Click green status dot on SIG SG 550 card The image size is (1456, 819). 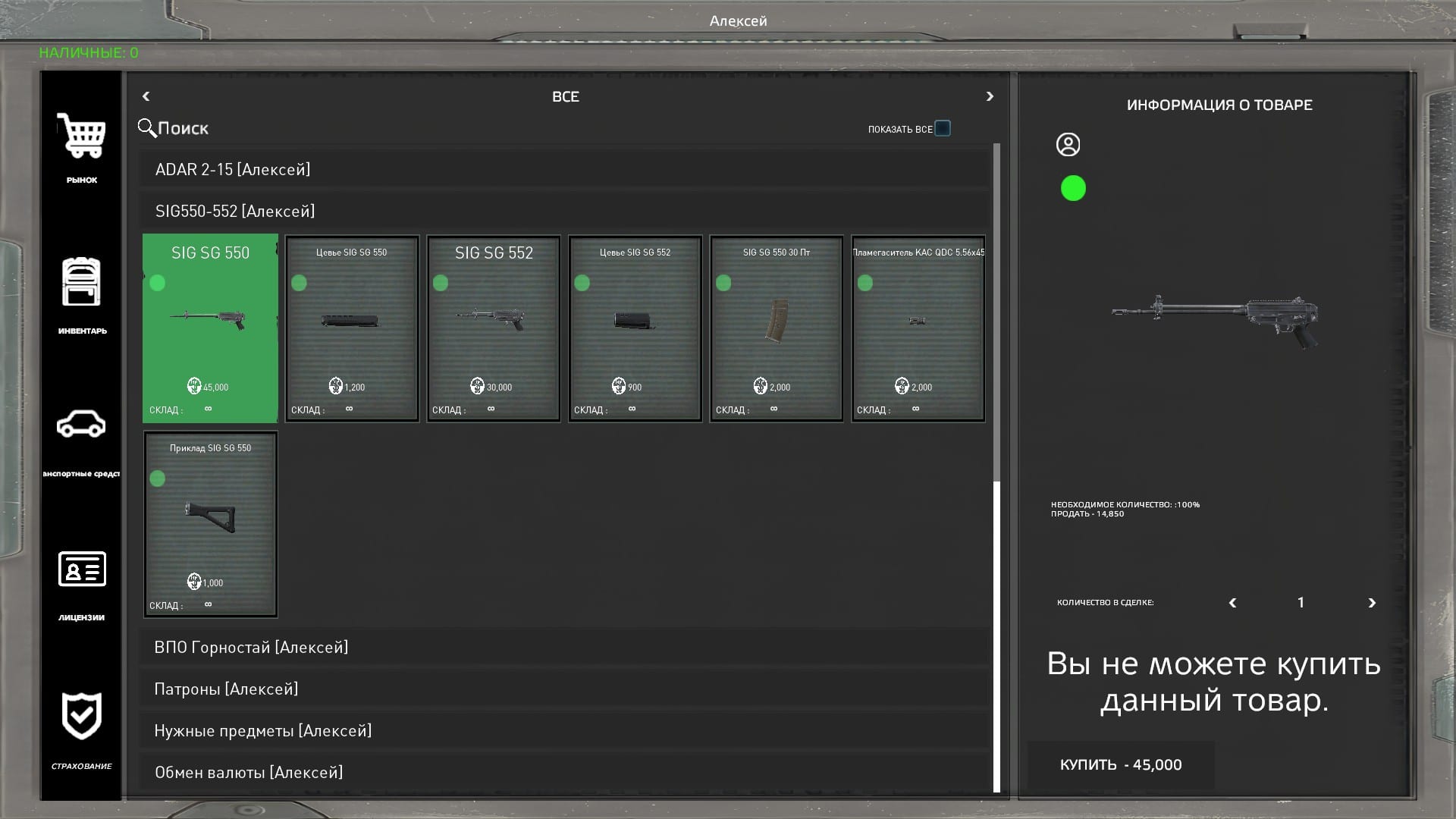[157, 283]
